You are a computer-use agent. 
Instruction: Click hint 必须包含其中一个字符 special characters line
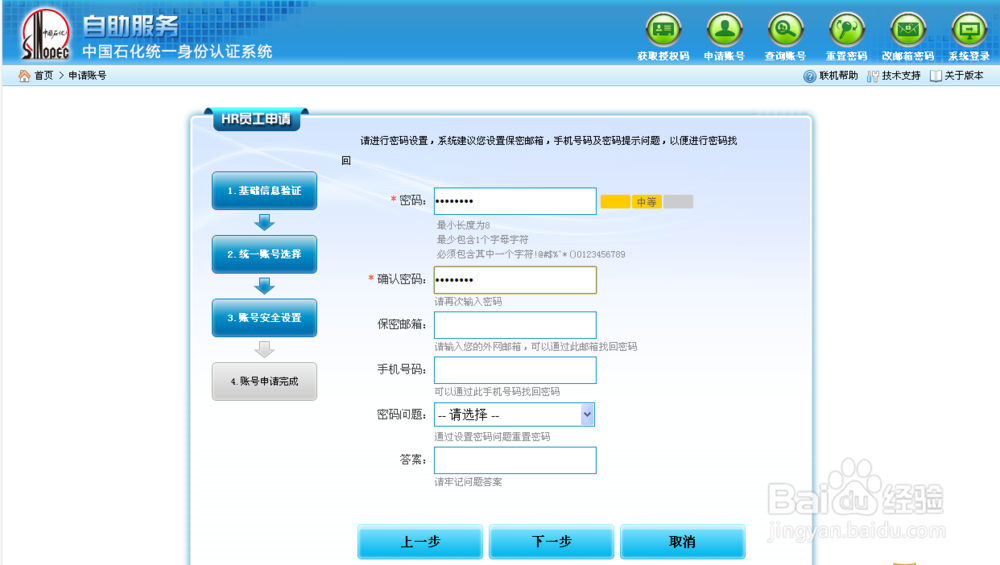[531, 254]
